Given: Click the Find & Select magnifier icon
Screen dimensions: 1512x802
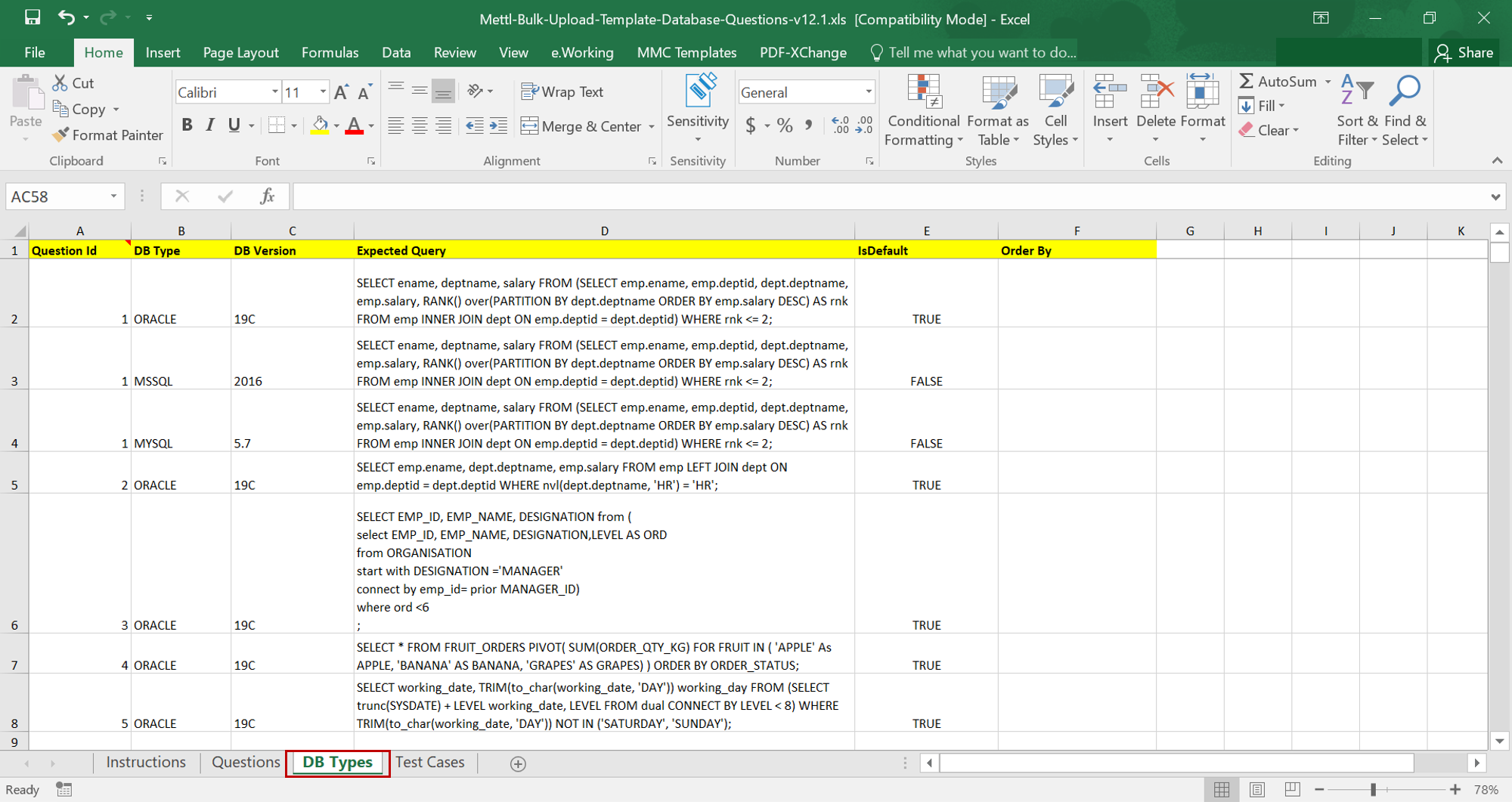Looking at the screenshot, I should coord(1405,91).
